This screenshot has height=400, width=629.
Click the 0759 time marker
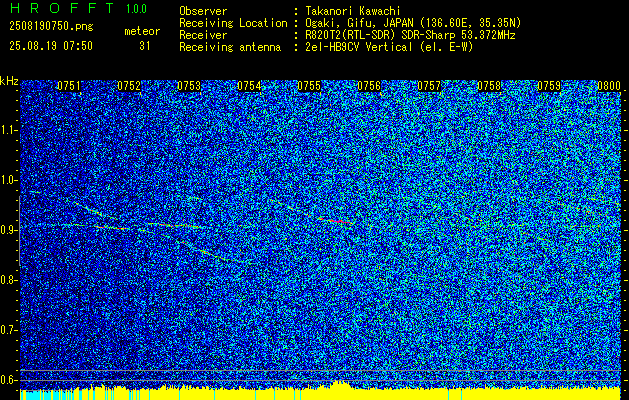pyautogui.click(x=549, y=86)
